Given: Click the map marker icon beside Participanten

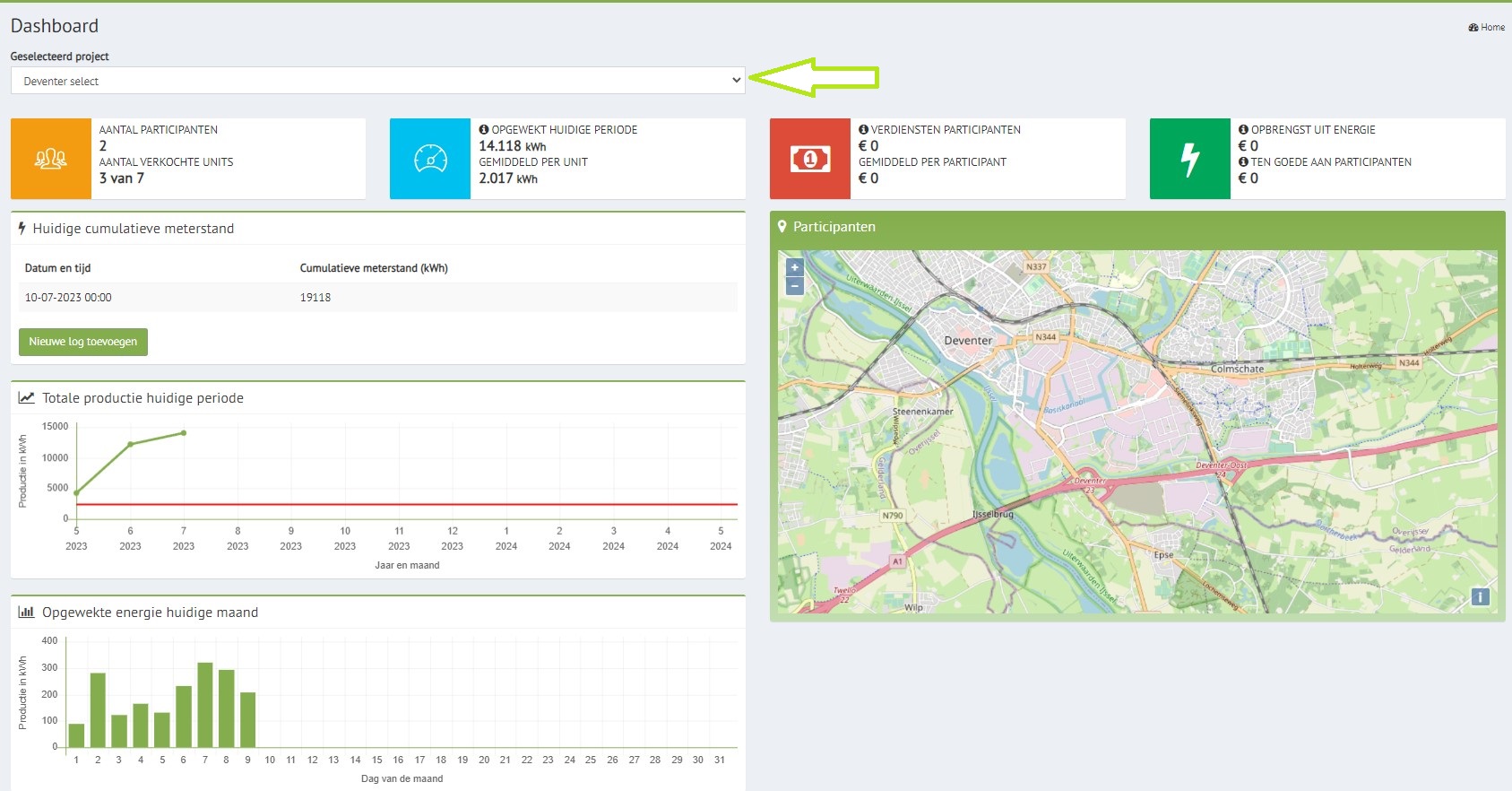Looking at the screenshot, I should (782, 227).
